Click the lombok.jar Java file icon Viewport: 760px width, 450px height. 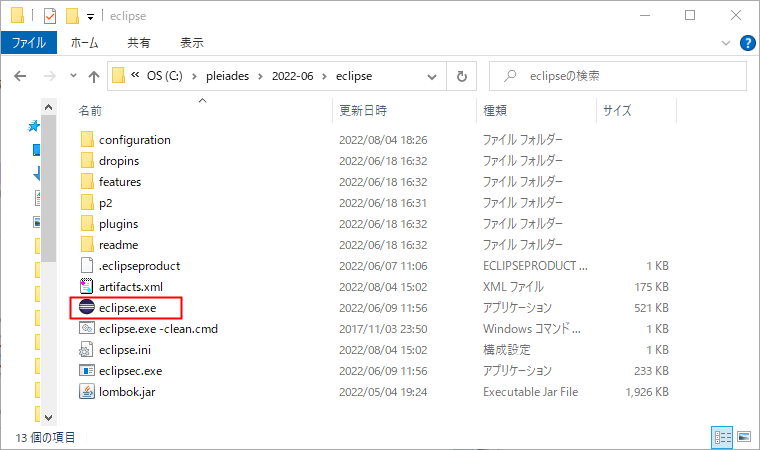[87, 391]
